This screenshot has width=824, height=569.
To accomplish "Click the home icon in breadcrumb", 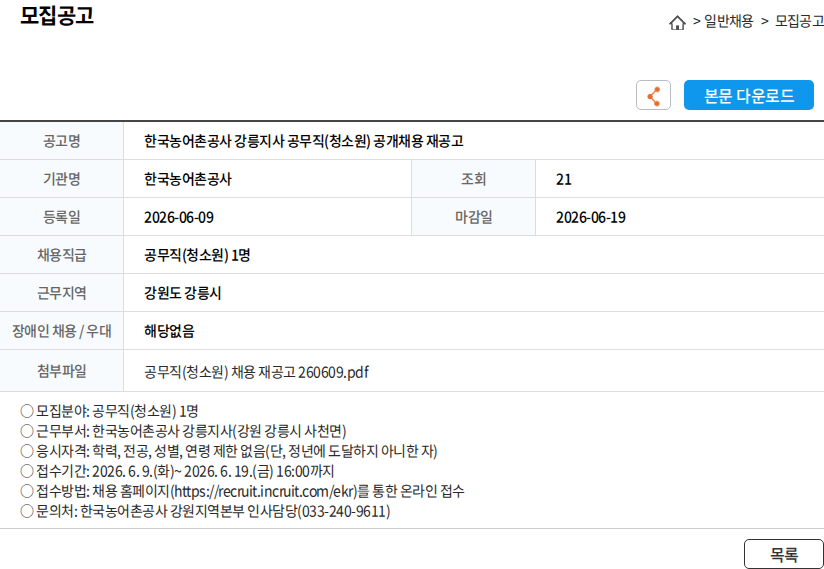I will click(x=677, y=23).
